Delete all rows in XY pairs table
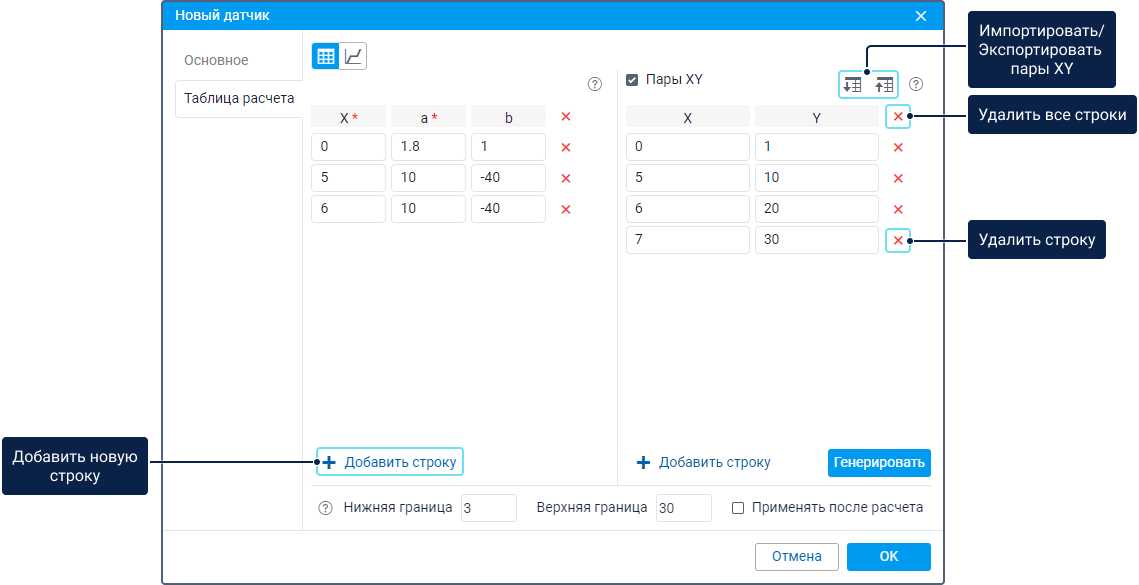Image resolution: width=1139 pixels, height=585 pixels. click(x=898, y=116)
